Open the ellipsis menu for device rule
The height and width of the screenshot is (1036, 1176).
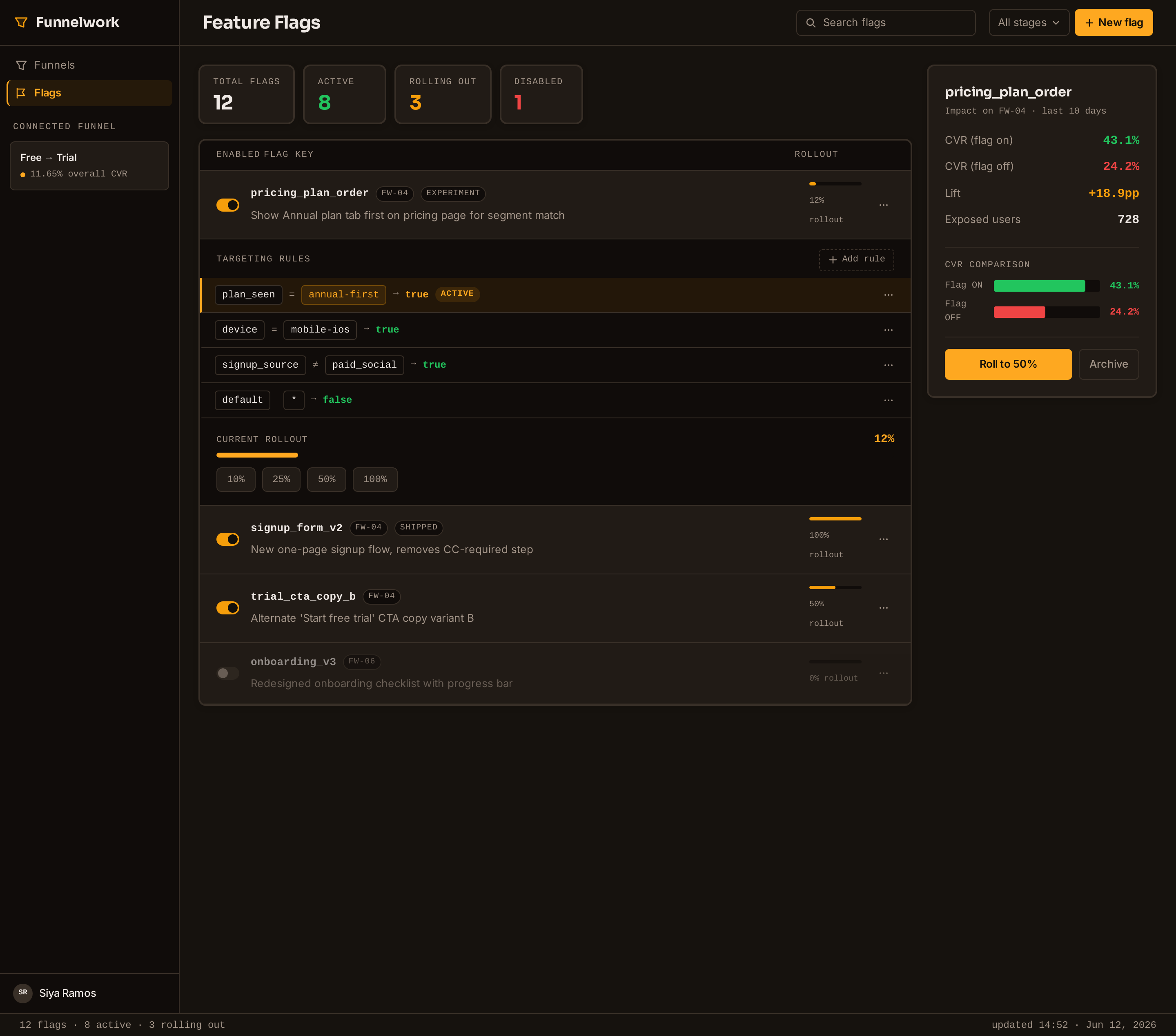pos(888,330)
